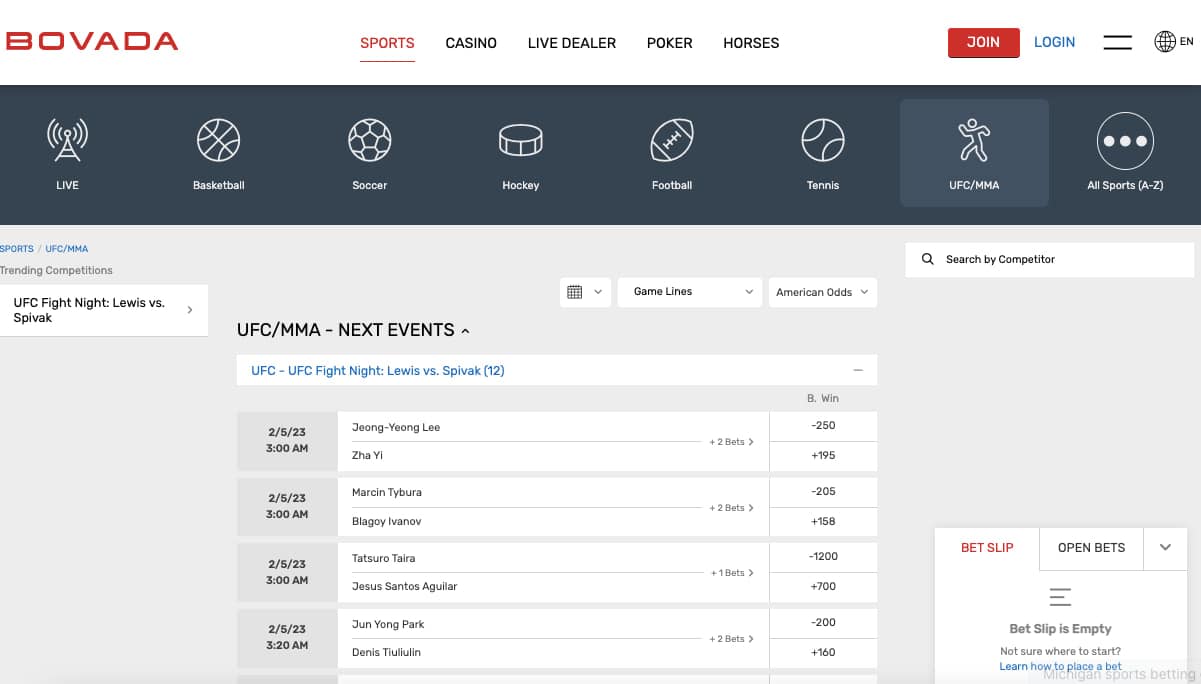Bet Jesus Santos Aguilar at +700

point(823,587)
